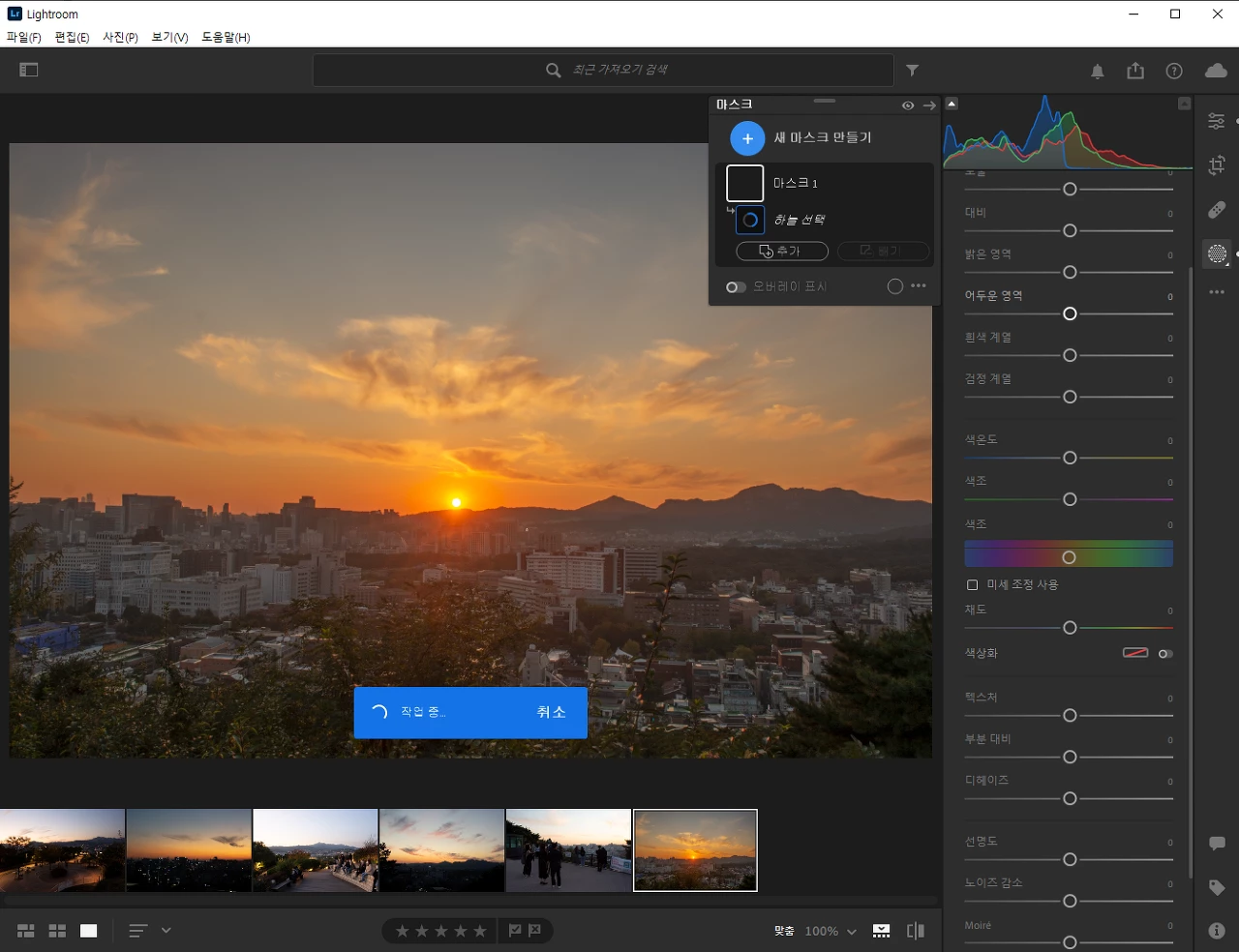Image resolution: width=1239 pixels, height=952 pixels.
Task: Open the Crop and rotate tool
Action: tap(1217, 165)
